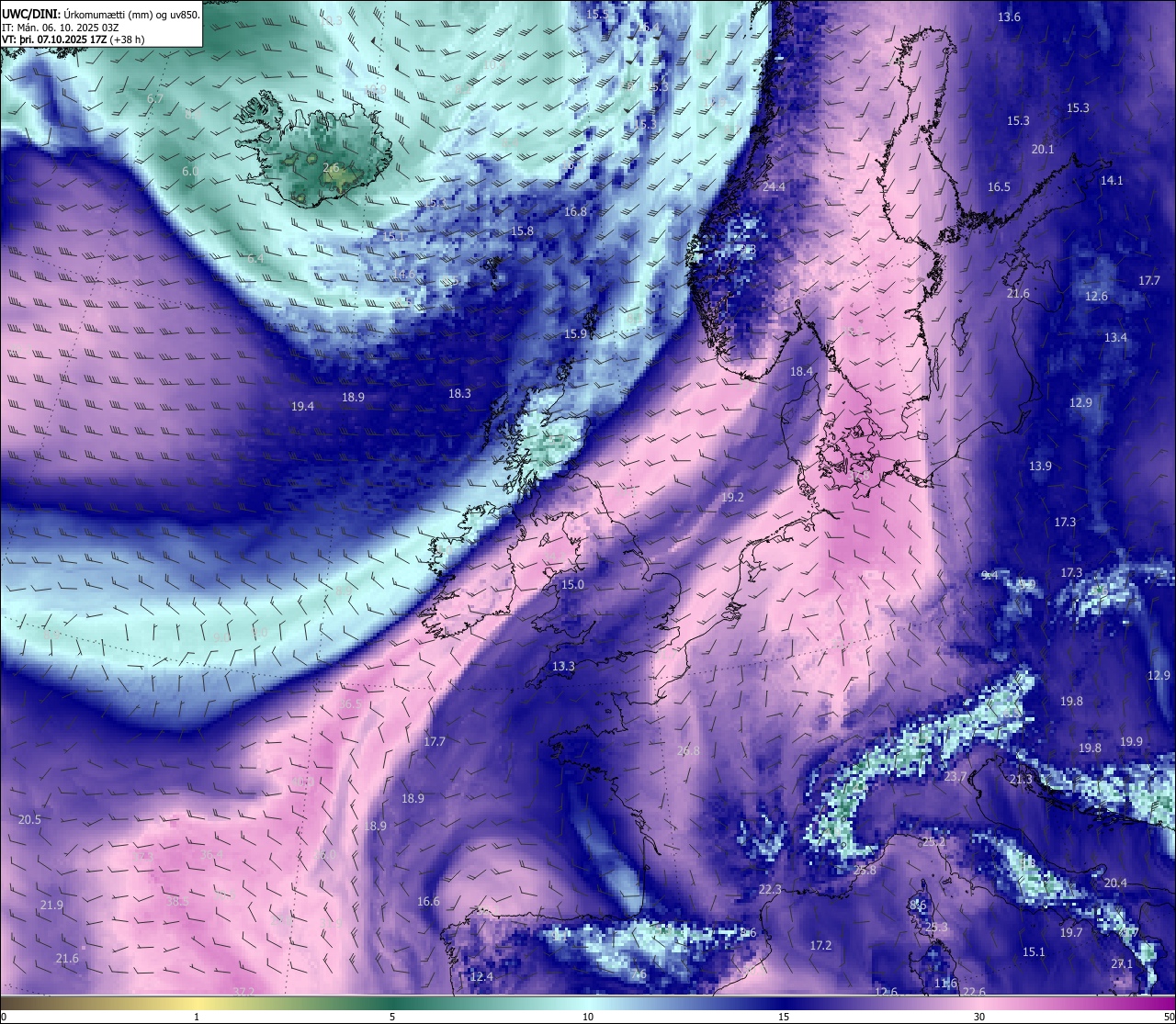
Task: Click the 19.4 value in the Atlantic
Action: click(x=302, y=406)
